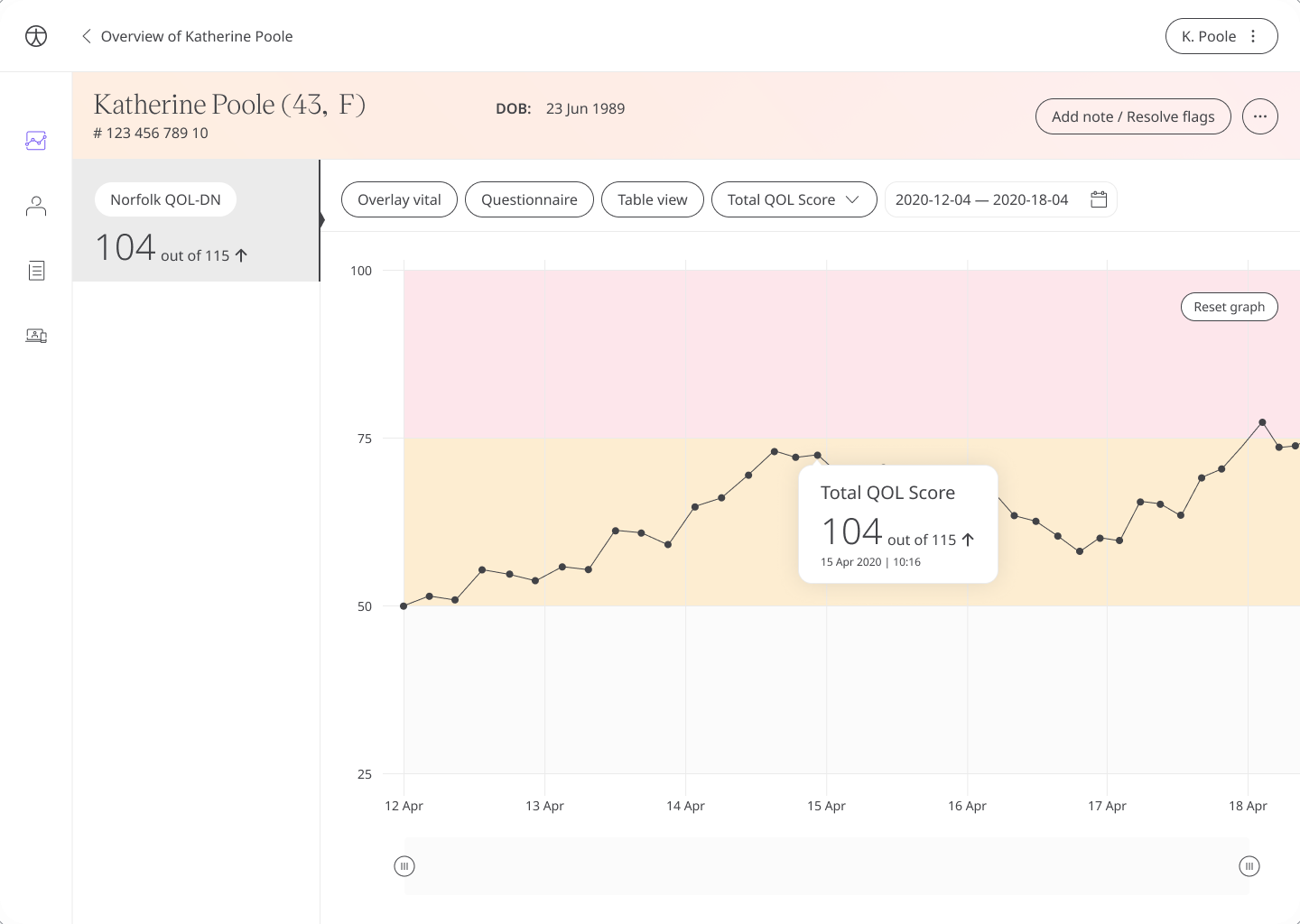Switch to Table view
The image size is (1300, 924).
[653, 199]
